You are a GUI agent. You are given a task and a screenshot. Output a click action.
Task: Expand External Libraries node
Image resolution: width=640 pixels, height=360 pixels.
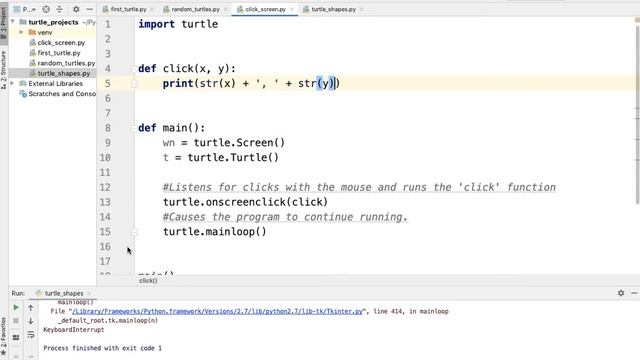tap(13, 83)
